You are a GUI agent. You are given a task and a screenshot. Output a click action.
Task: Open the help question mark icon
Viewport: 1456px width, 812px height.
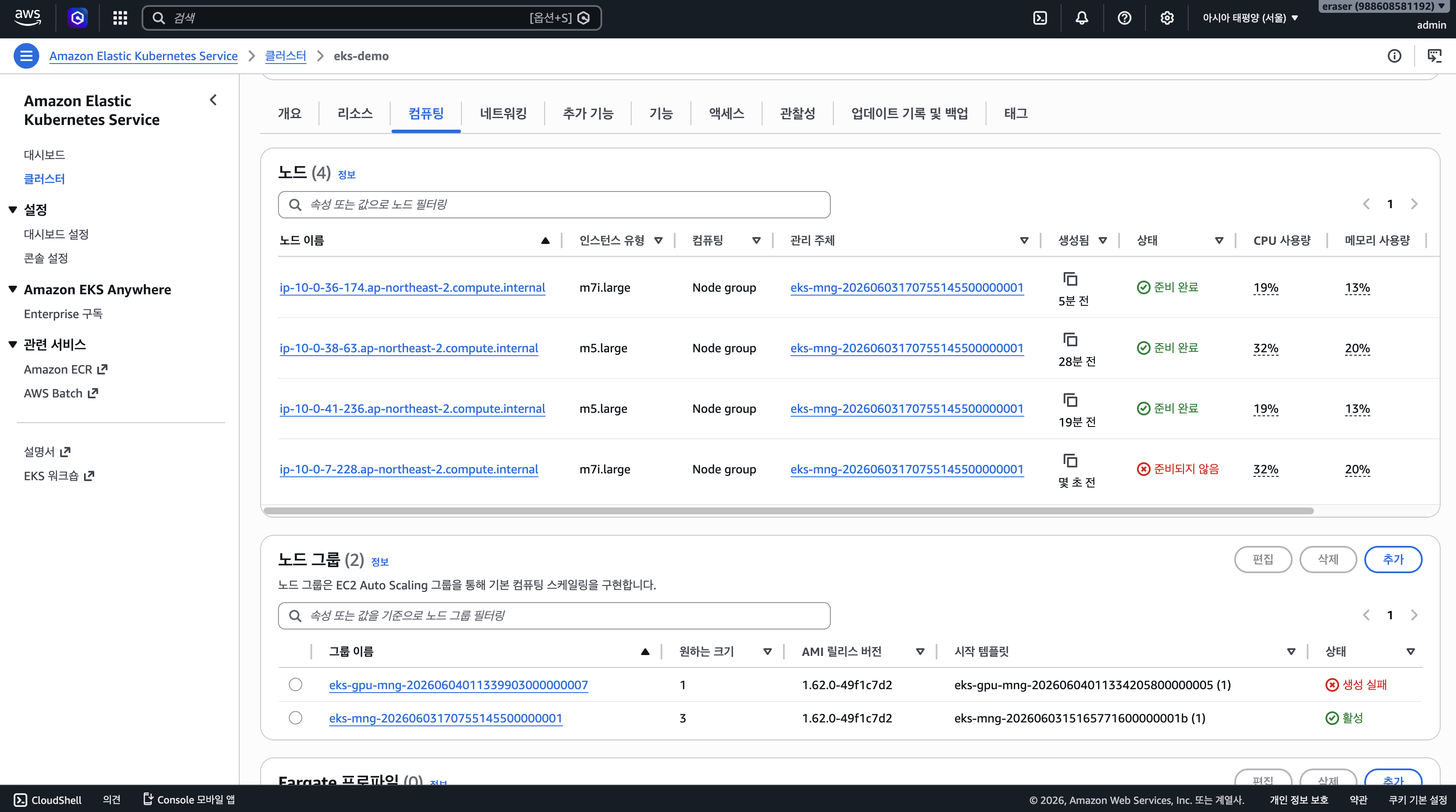(1124, 18)
